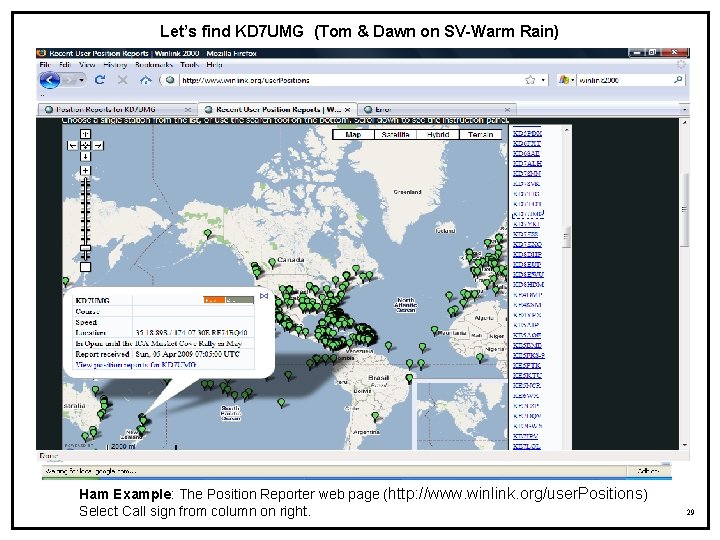Click the 'Greenland' map label

click(407, 192)
